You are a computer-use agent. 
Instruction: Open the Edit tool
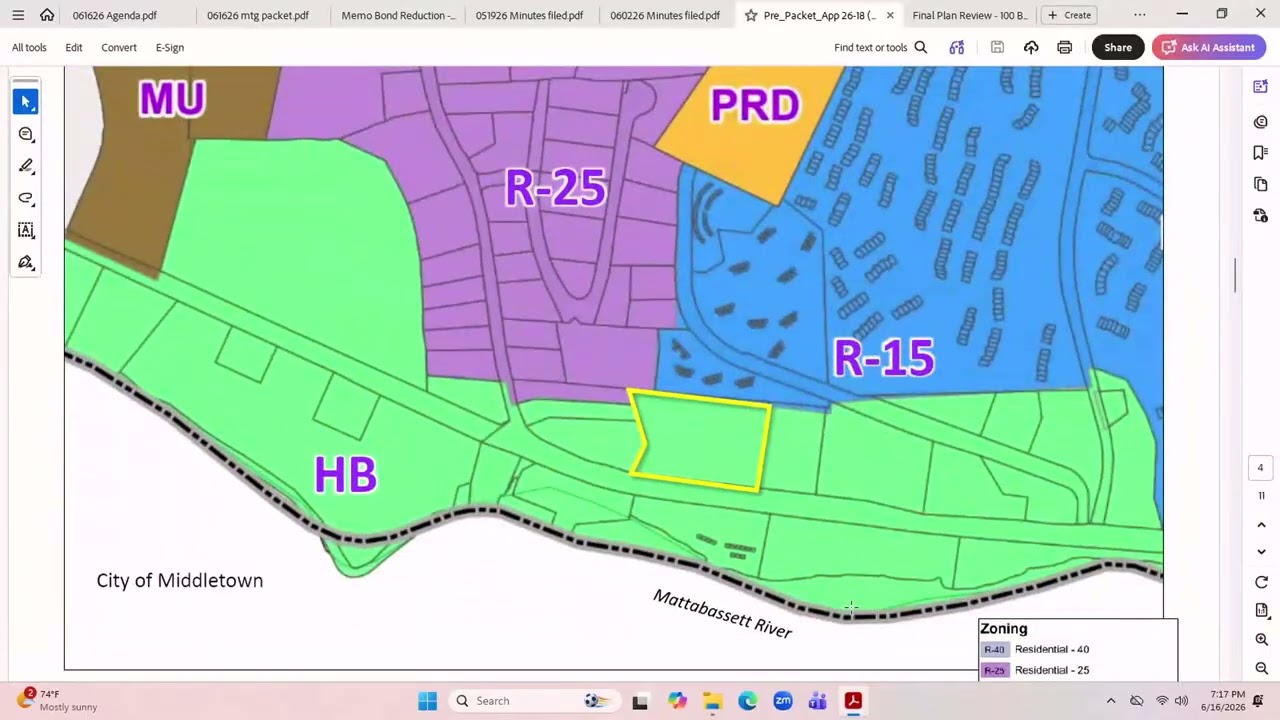pyautogui.click(x=74, y=47)
